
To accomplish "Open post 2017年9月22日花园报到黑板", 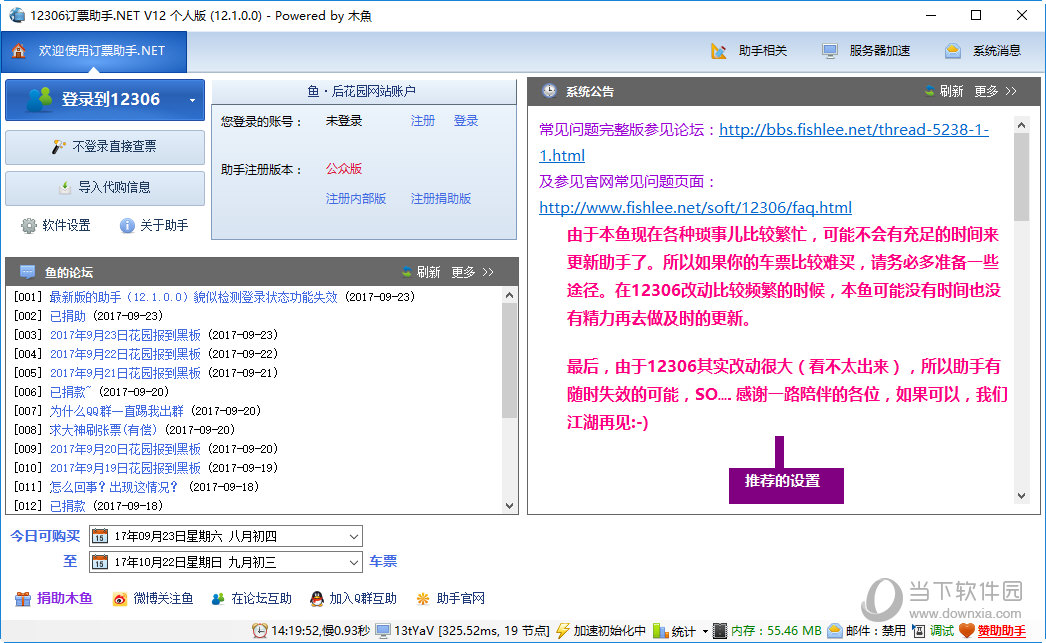I will click(x=125, y=354).
